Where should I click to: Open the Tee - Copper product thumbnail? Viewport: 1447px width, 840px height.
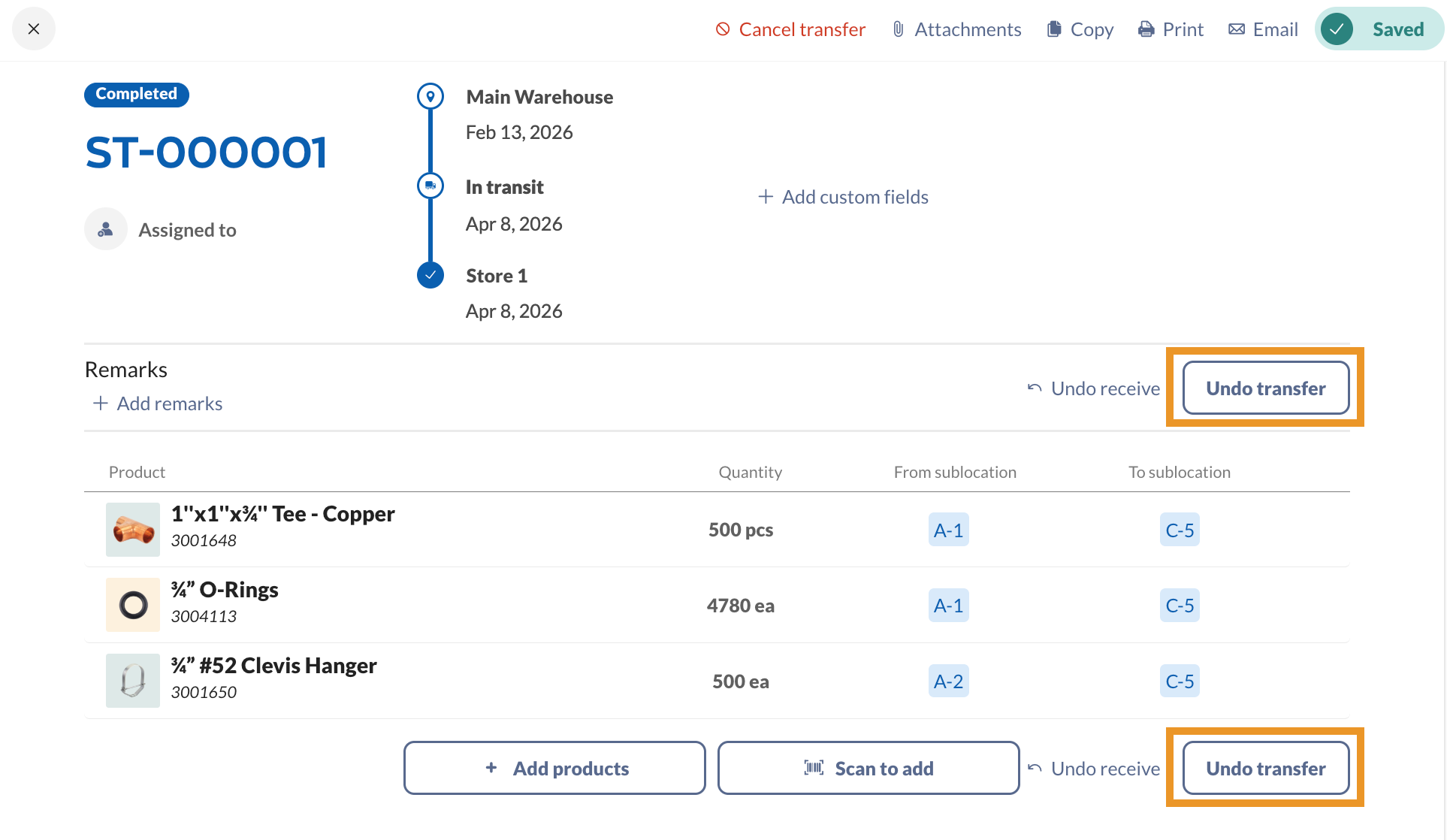tap(133, 530)
